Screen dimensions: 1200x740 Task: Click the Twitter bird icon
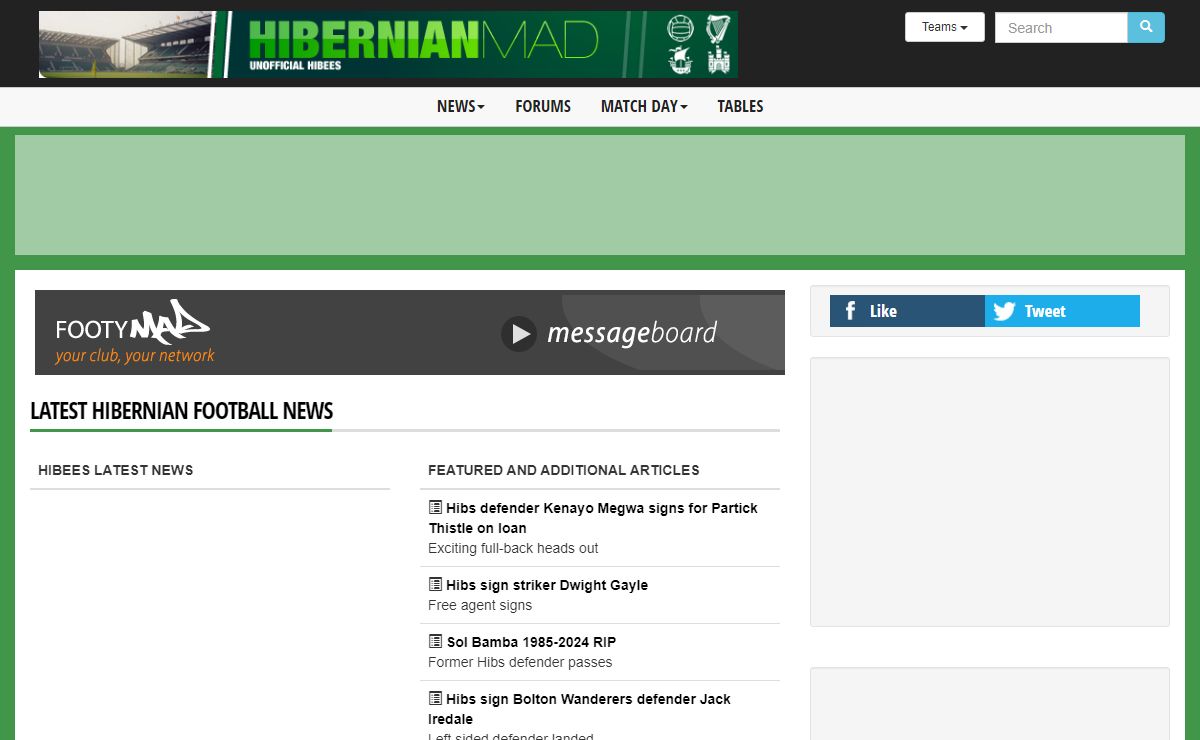point(1005,311)
